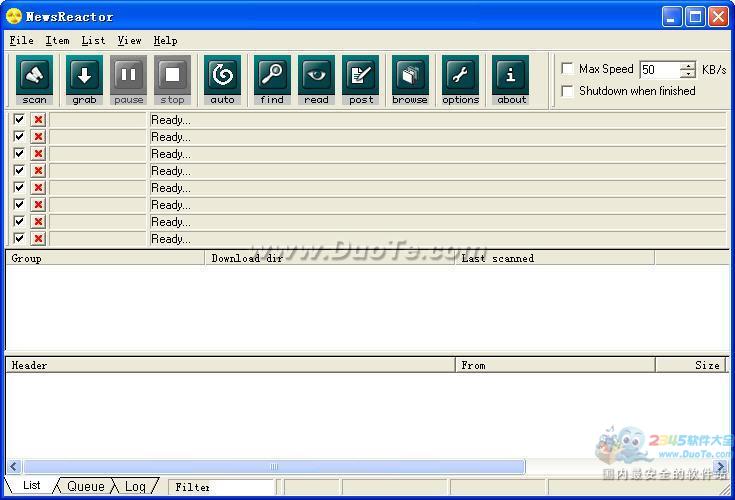Click red X in seventh connection row
Screen dimensions: 735x500
[38, 221]
